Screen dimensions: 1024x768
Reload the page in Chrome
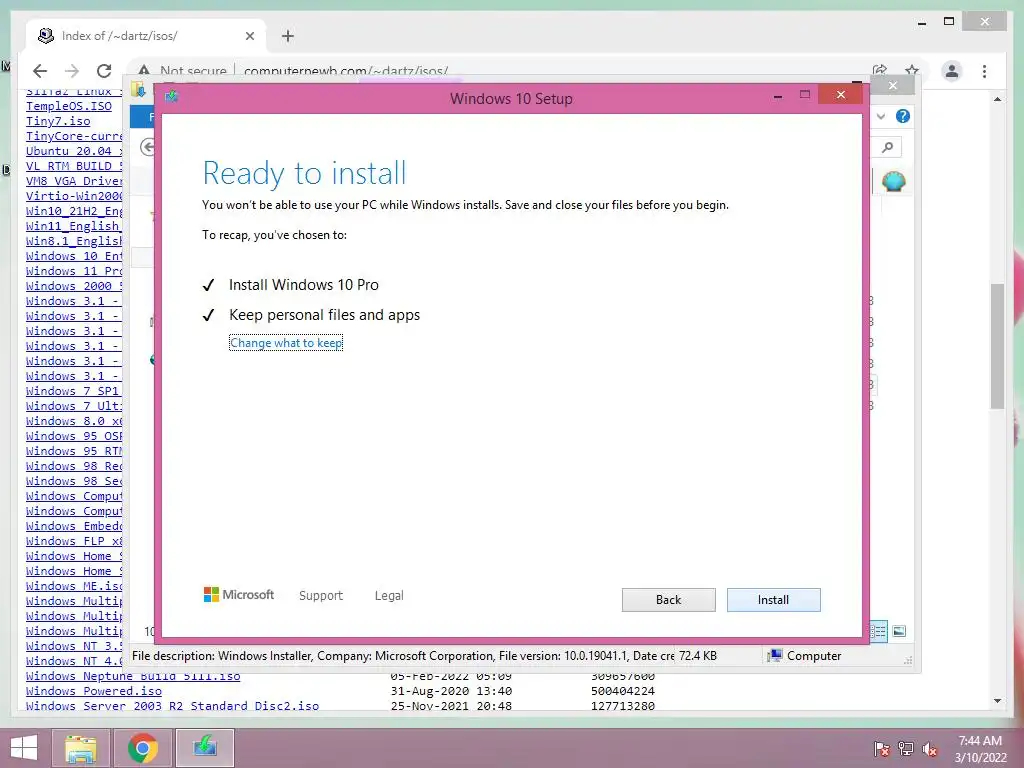tap(104, 71)
